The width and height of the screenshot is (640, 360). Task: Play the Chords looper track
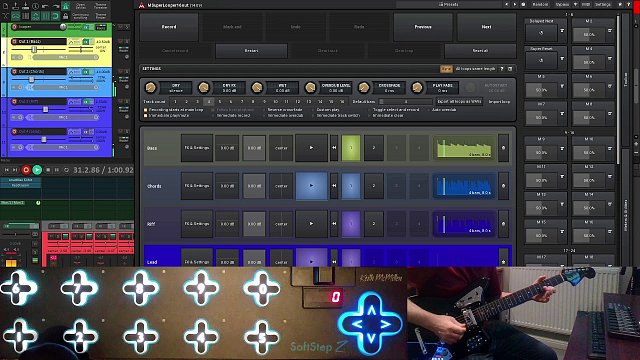tap(311, 186)
